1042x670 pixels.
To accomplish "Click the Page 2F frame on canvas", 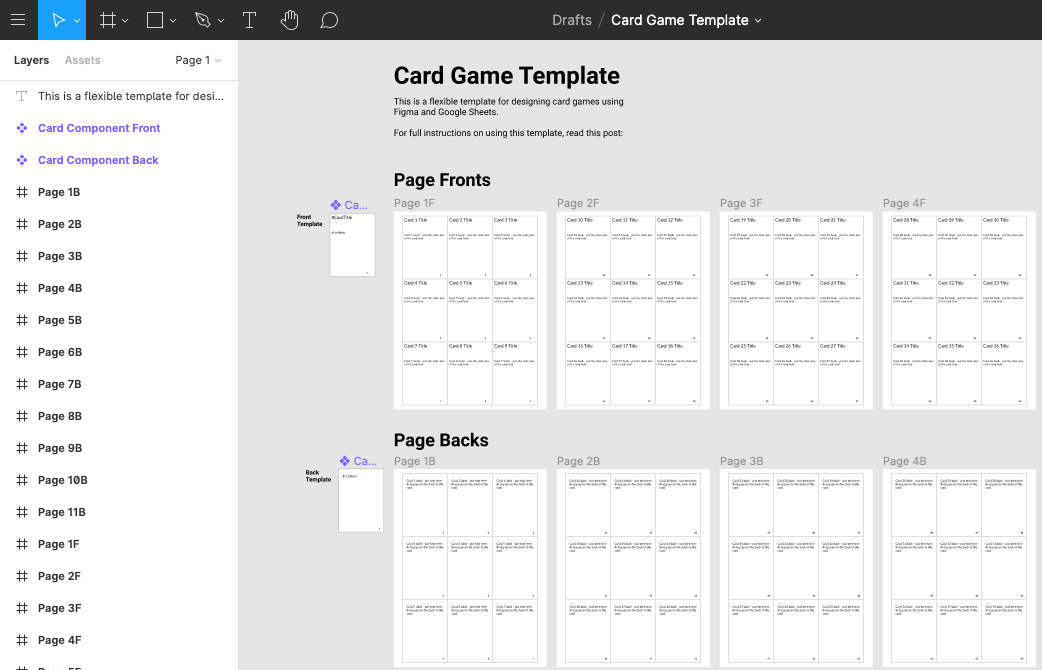I will click(633, 310).
